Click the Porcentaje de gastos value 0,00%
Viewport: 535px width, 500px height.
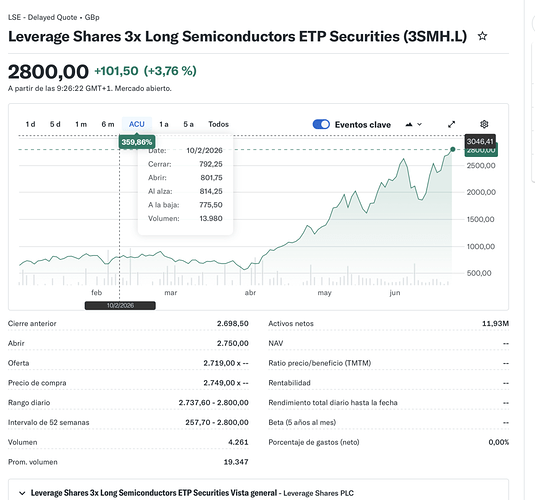498,442
